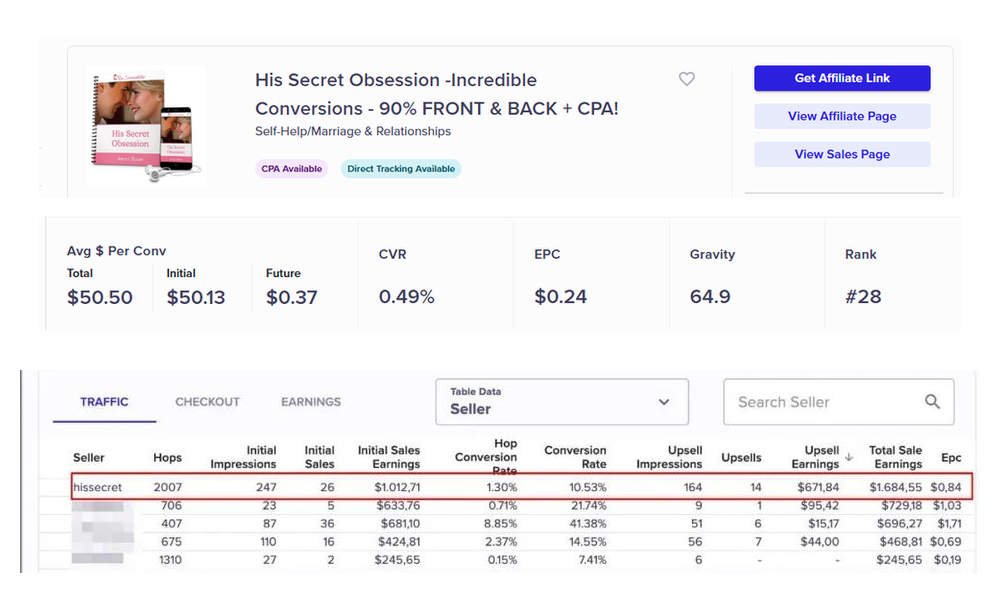Image resolution: width=1000 pixels, height=593 pixels.
Task: Select the EARNINGS tab
Action: click(311, 402)
